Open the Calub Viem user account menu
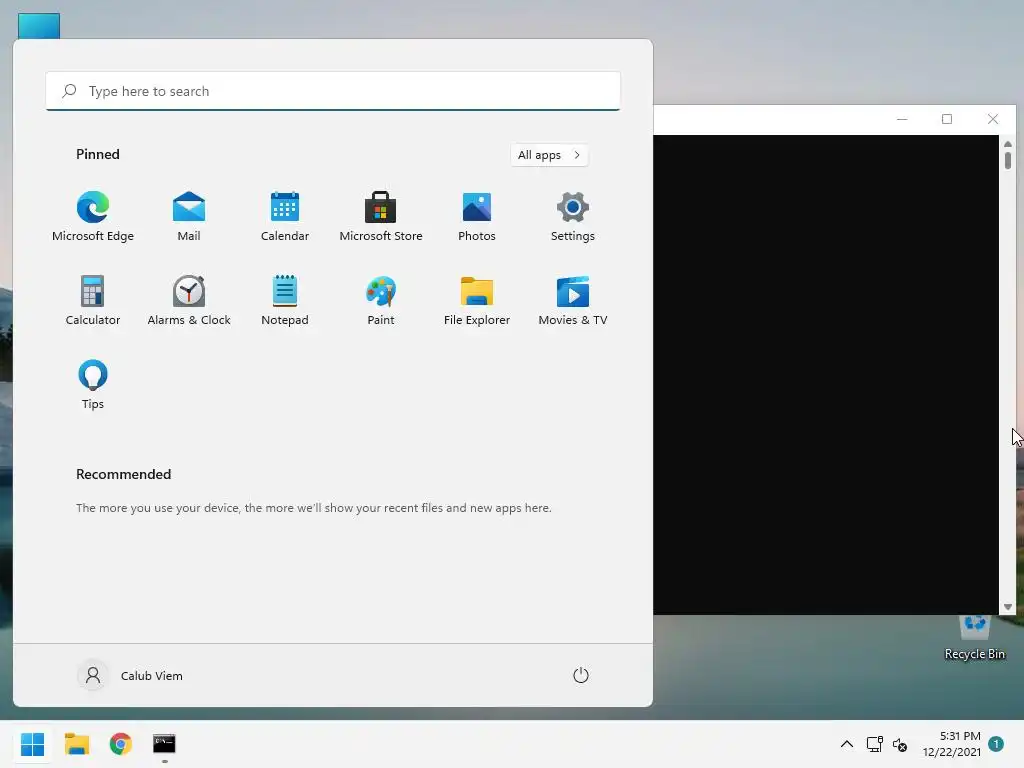The height and width of the screenshot is (768, 1024). pos(131,675)
